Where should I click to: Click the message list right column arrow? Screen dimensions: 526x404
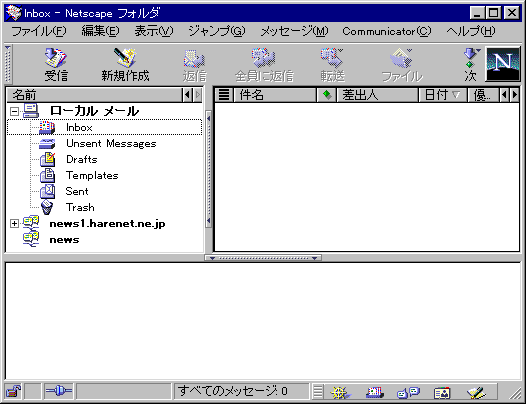tap(515, 95)
